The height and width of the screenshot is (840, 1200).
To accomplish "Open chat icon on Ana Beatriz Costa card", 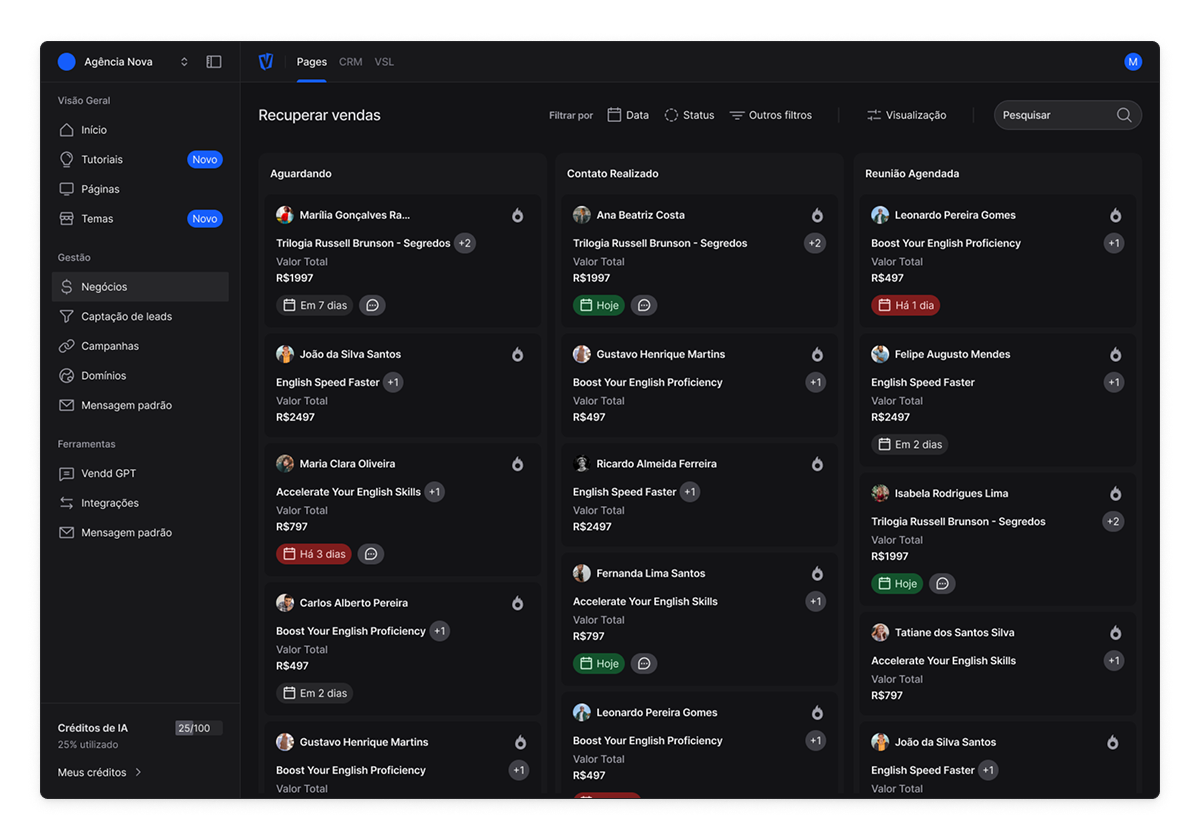I will coord(644,305).
